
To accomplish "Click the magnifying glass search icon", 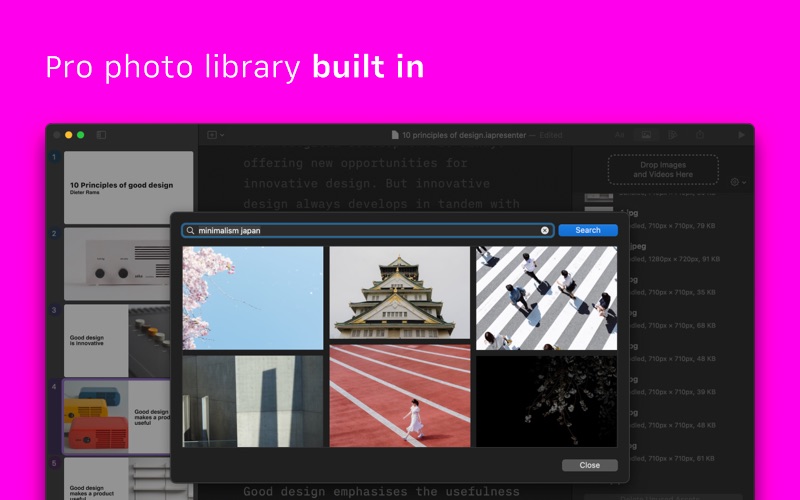I will pos(190,231).
